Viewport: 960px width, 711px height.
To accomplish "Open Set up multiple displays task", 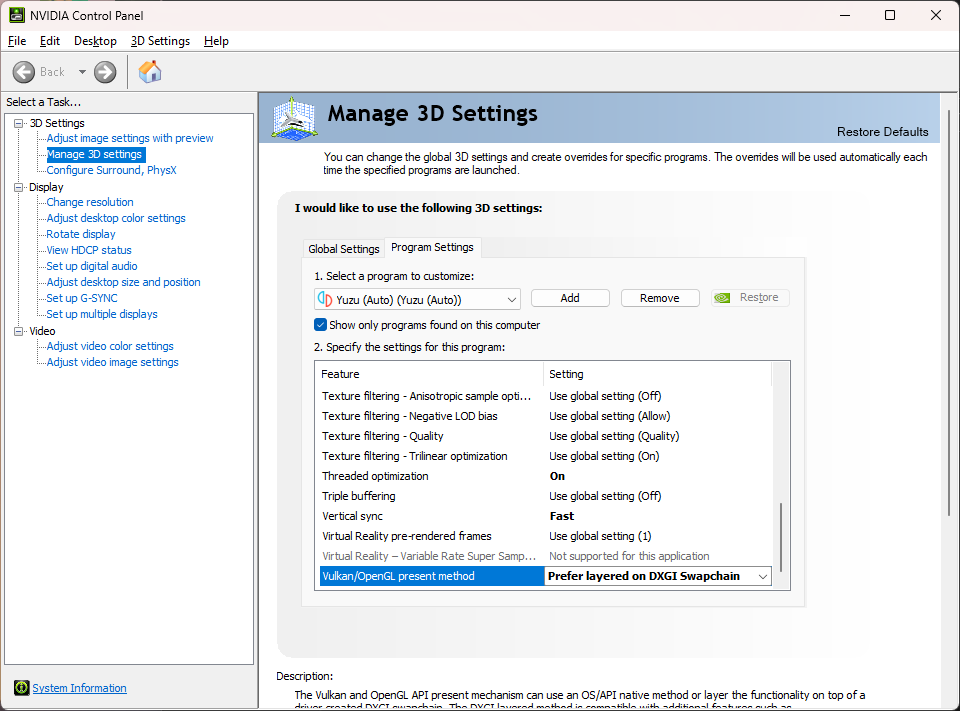I will pos(102,314).
